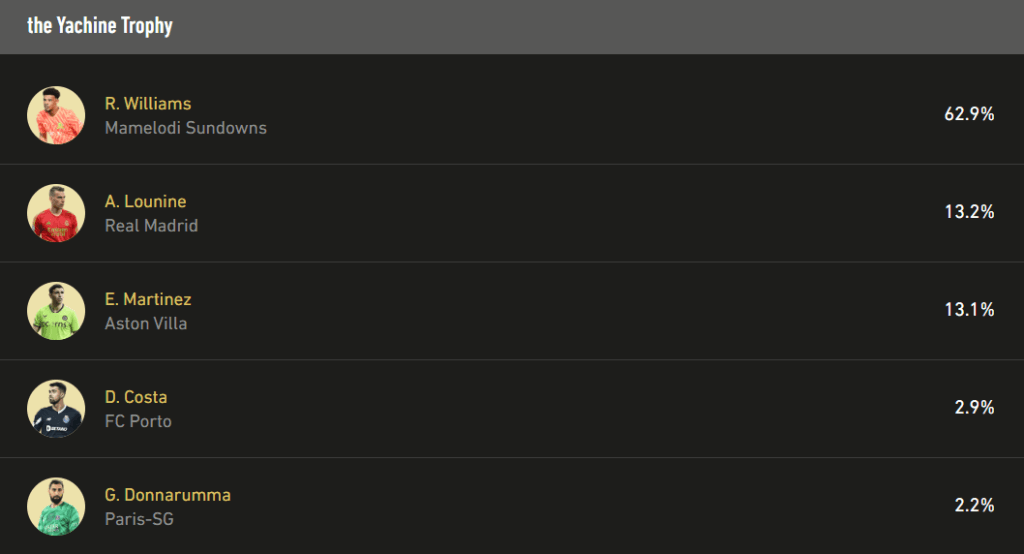Click the Real Madrid club label

152,226
